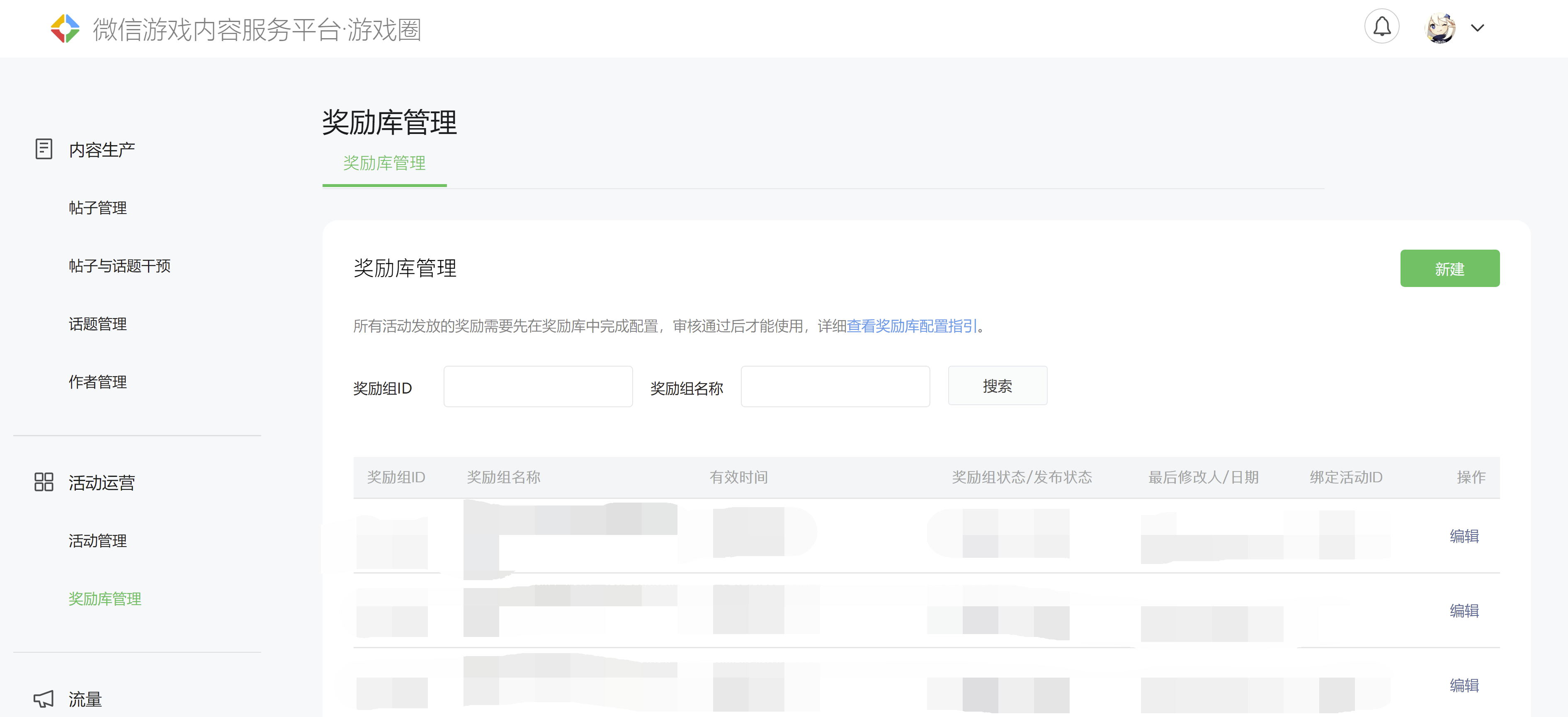1568x717 pixels.
Task: Click the user avatar picture
Action: [1440, 28]
